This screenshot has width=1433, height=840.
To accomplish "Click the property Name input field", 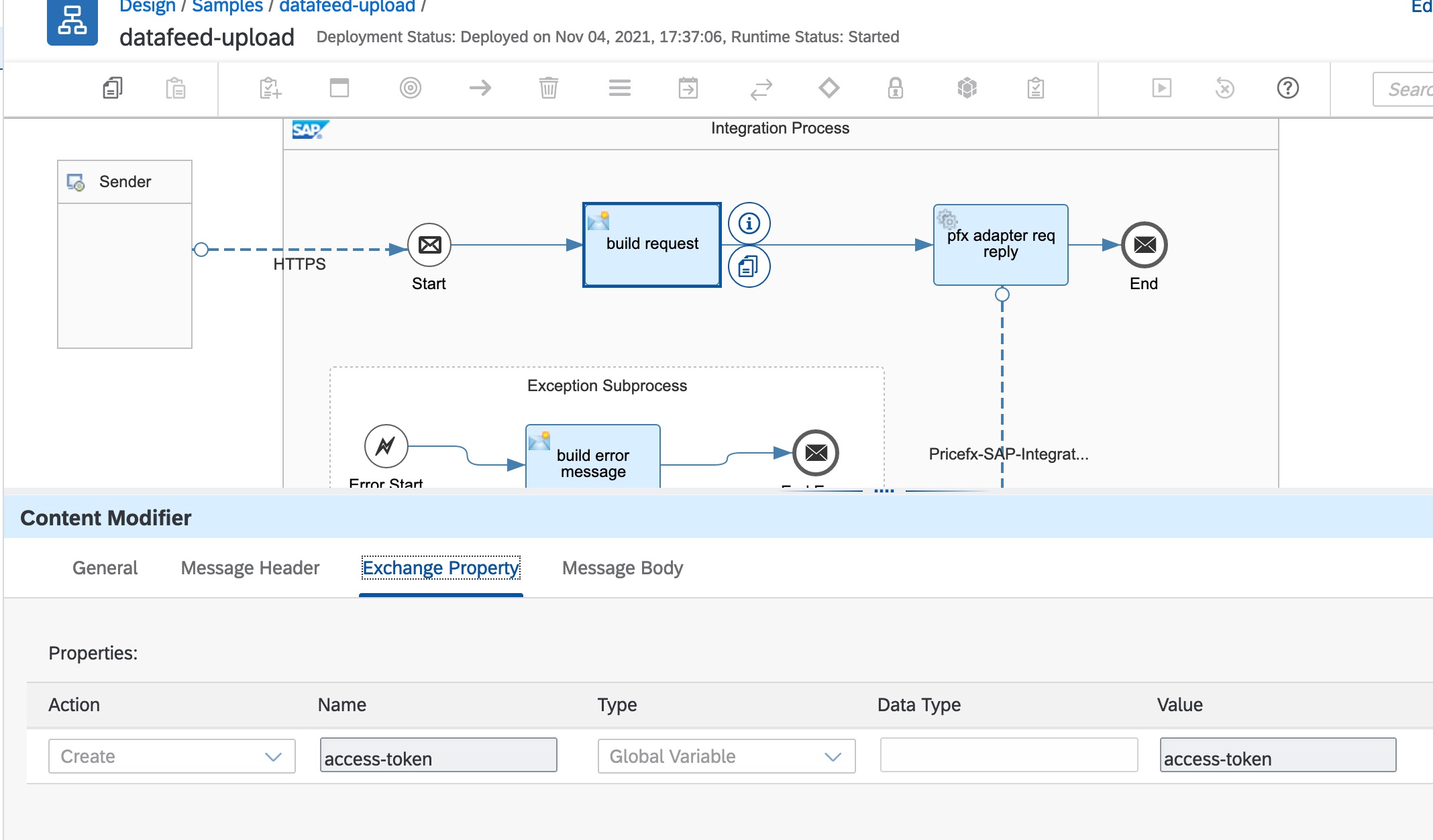I will coord(438,756).
